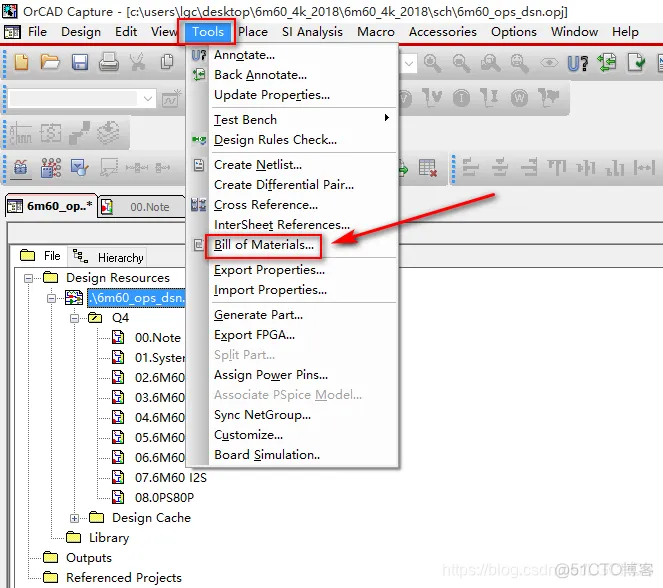The height and width of the screenshot is (588, 663).
Task: Click the distribute horizontally icon
Action: (x=644, y=167)
